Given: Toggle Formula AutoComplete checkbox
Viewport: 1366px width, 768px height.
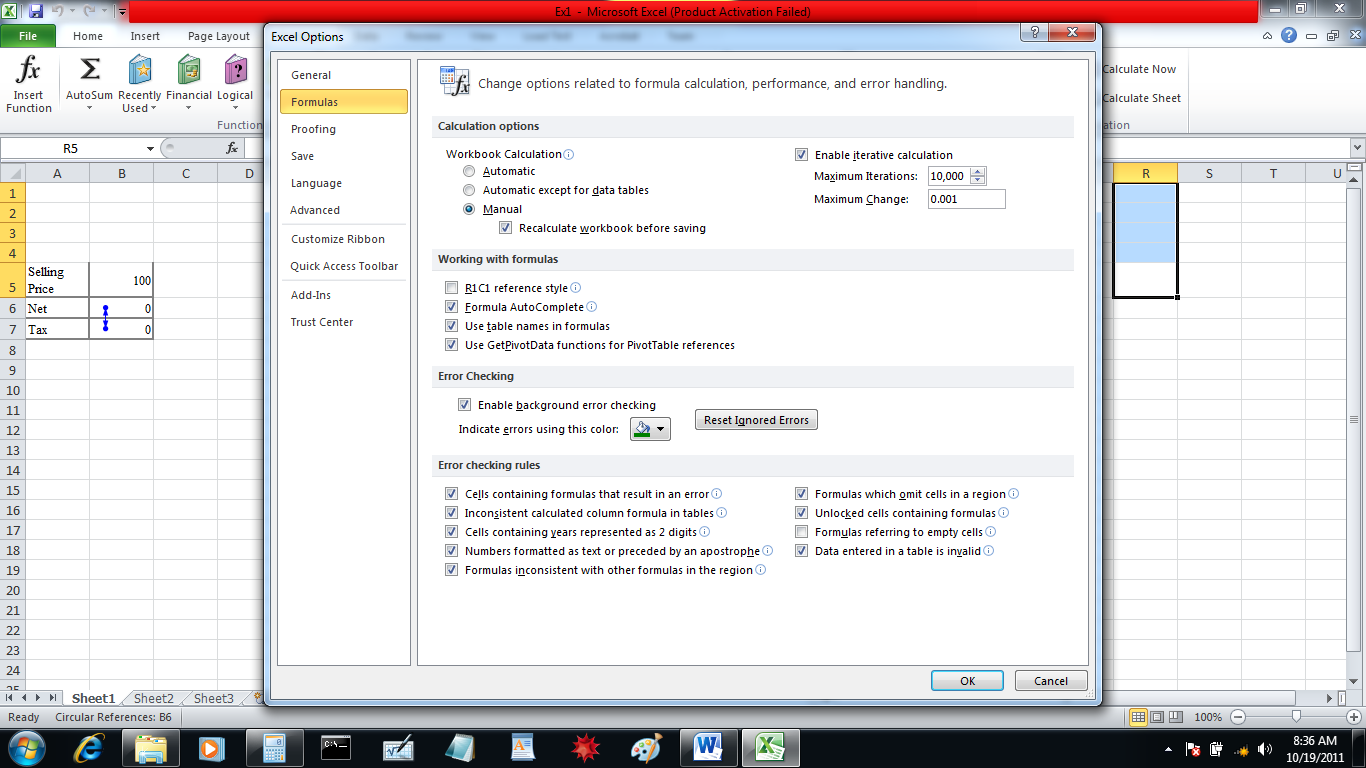Looking at the screenshot, I should (451, 307).
